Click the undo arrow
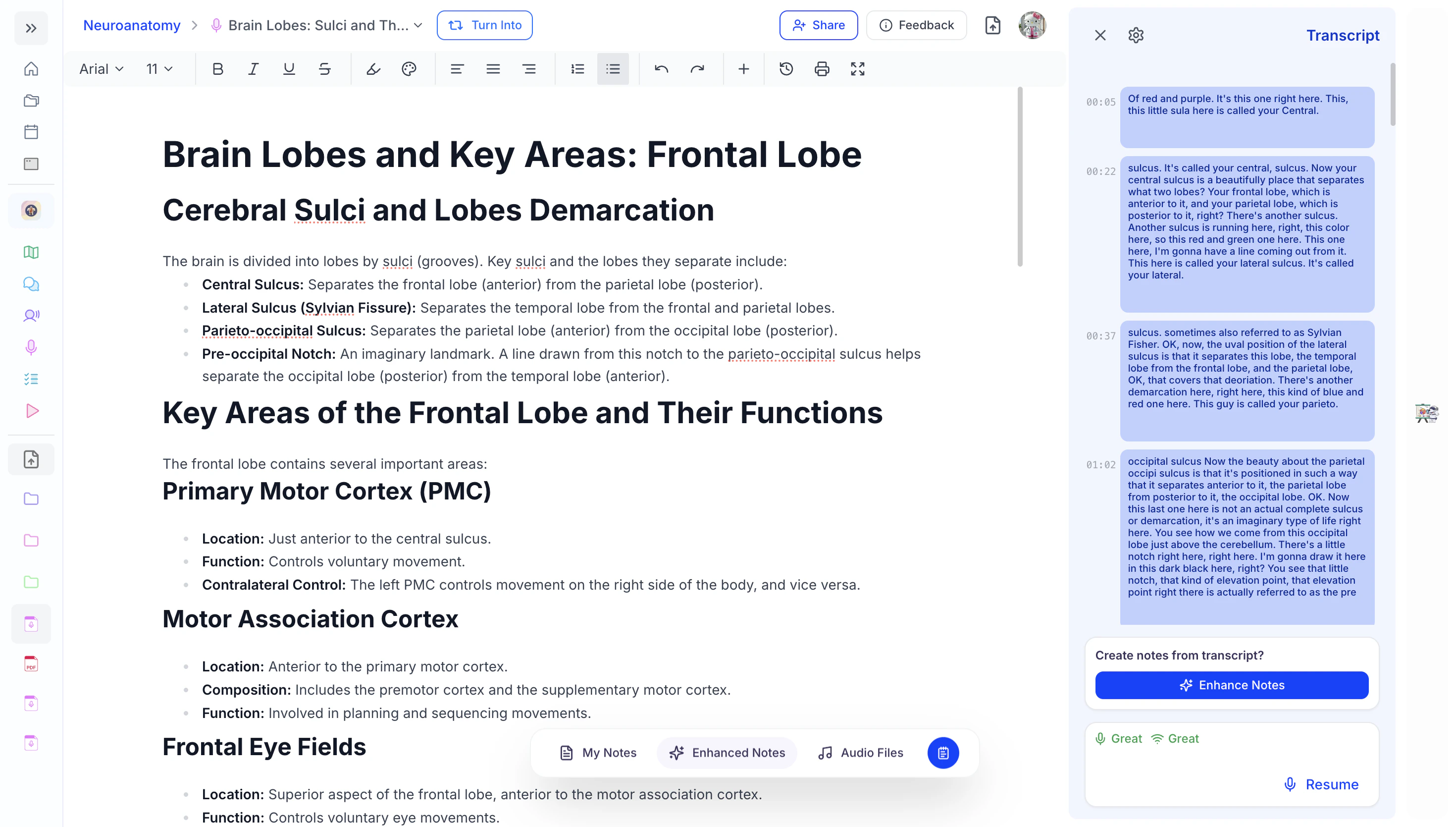Viewport: 1456px width, 827px height. tap(661, 69)
